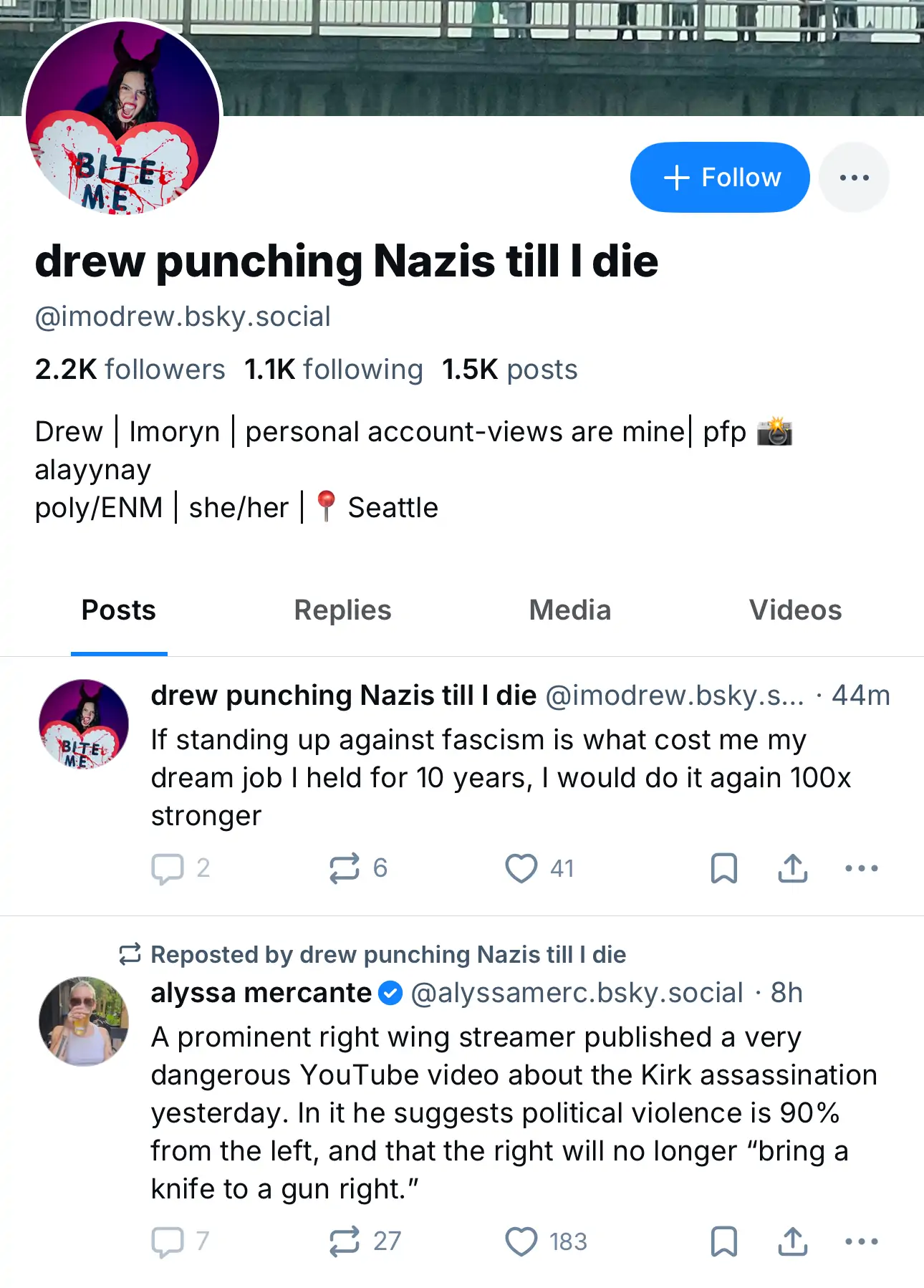Viewport: 924px width, 1288px height.
Task: Open profile options menu next to Follow
Action: pyautogui.click(x=854, y=177)
